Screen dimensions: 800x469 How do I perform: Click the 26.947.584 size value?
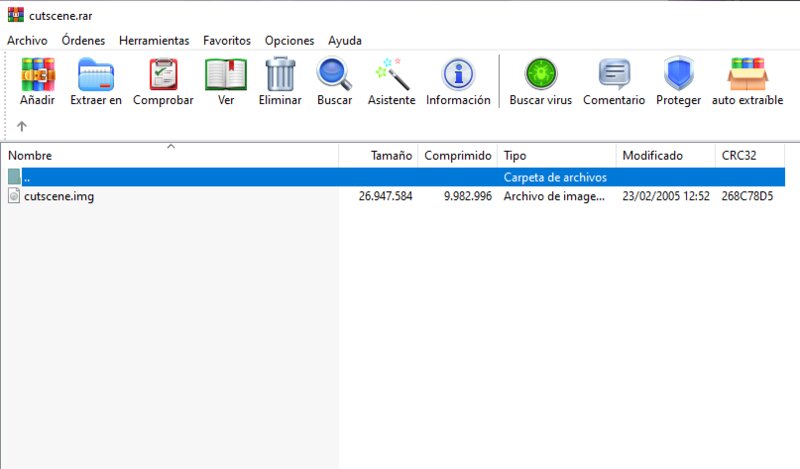tap(385, 196)
